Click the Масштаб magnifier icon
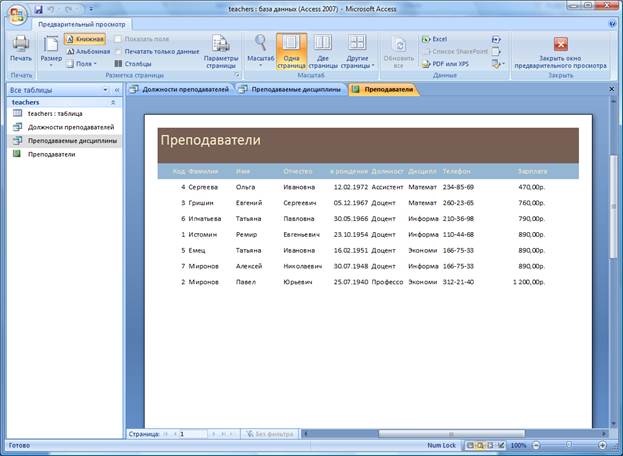 [260, 43]
